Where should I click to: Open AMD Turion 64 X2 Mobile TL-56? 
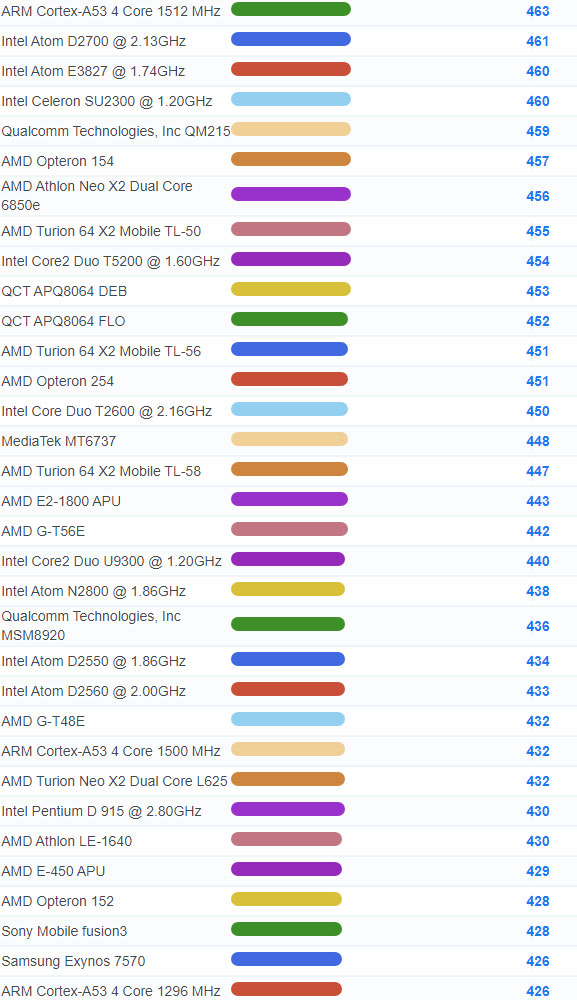(x=101, y=351)
